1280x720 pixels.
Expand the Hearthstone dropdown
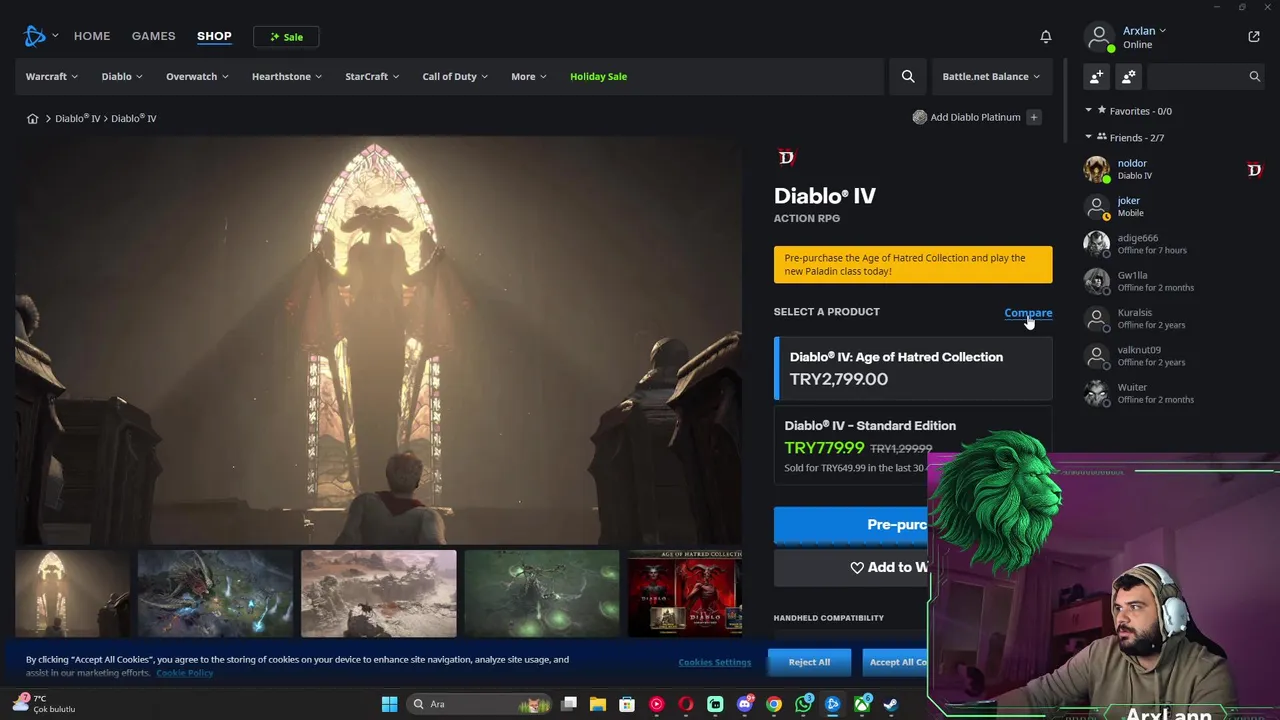(x=288, y=76)
